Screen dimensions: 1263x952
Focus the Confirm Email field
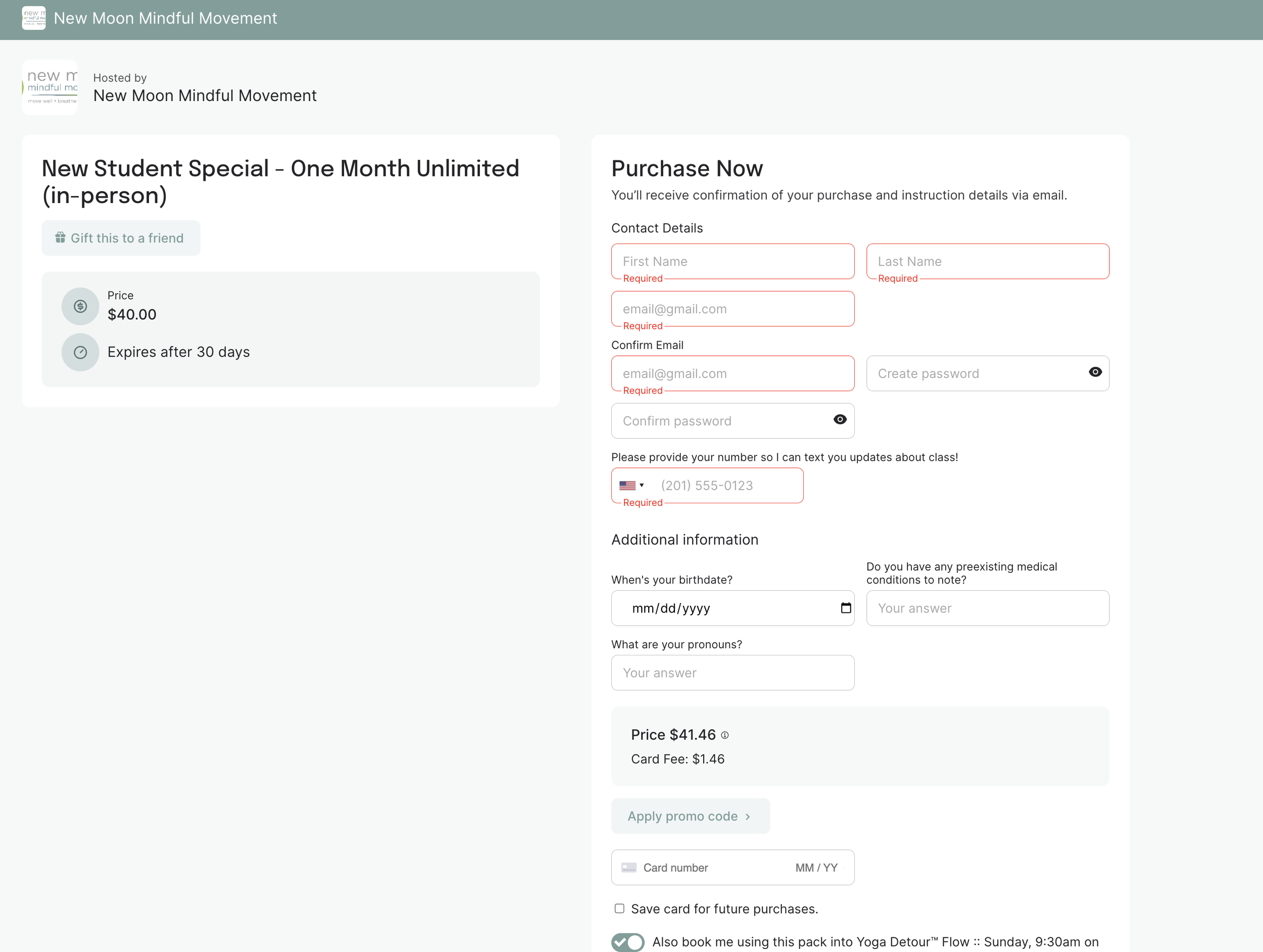click(x=733, y=373)
